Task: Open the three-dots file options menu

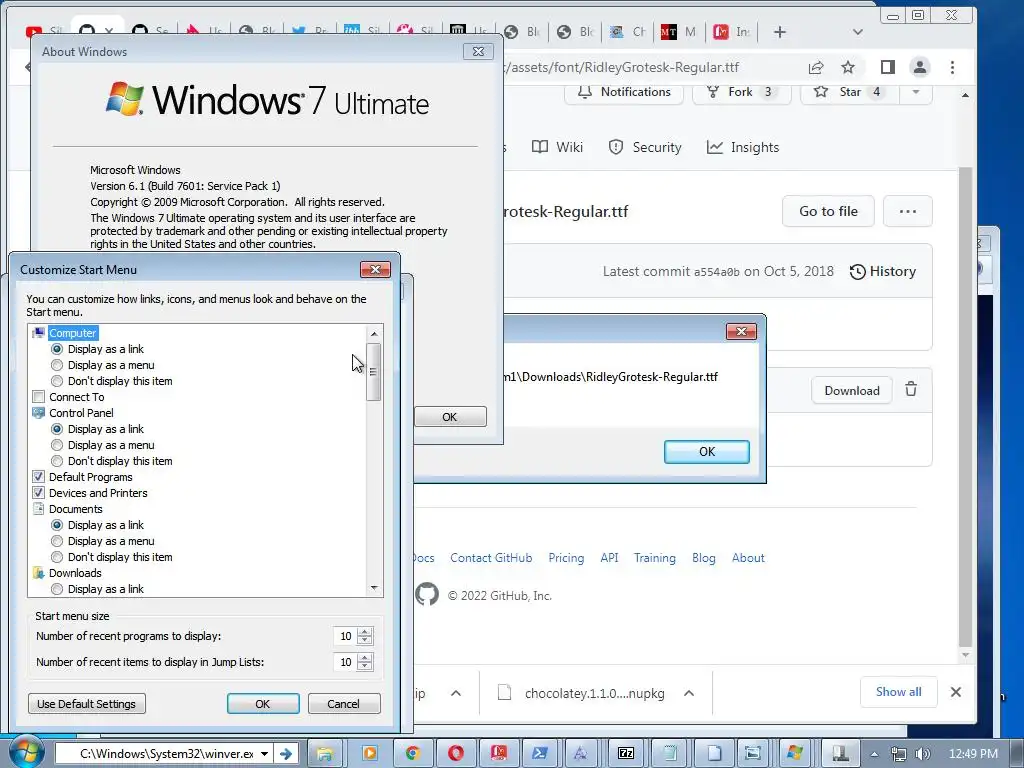Action: 907,211
